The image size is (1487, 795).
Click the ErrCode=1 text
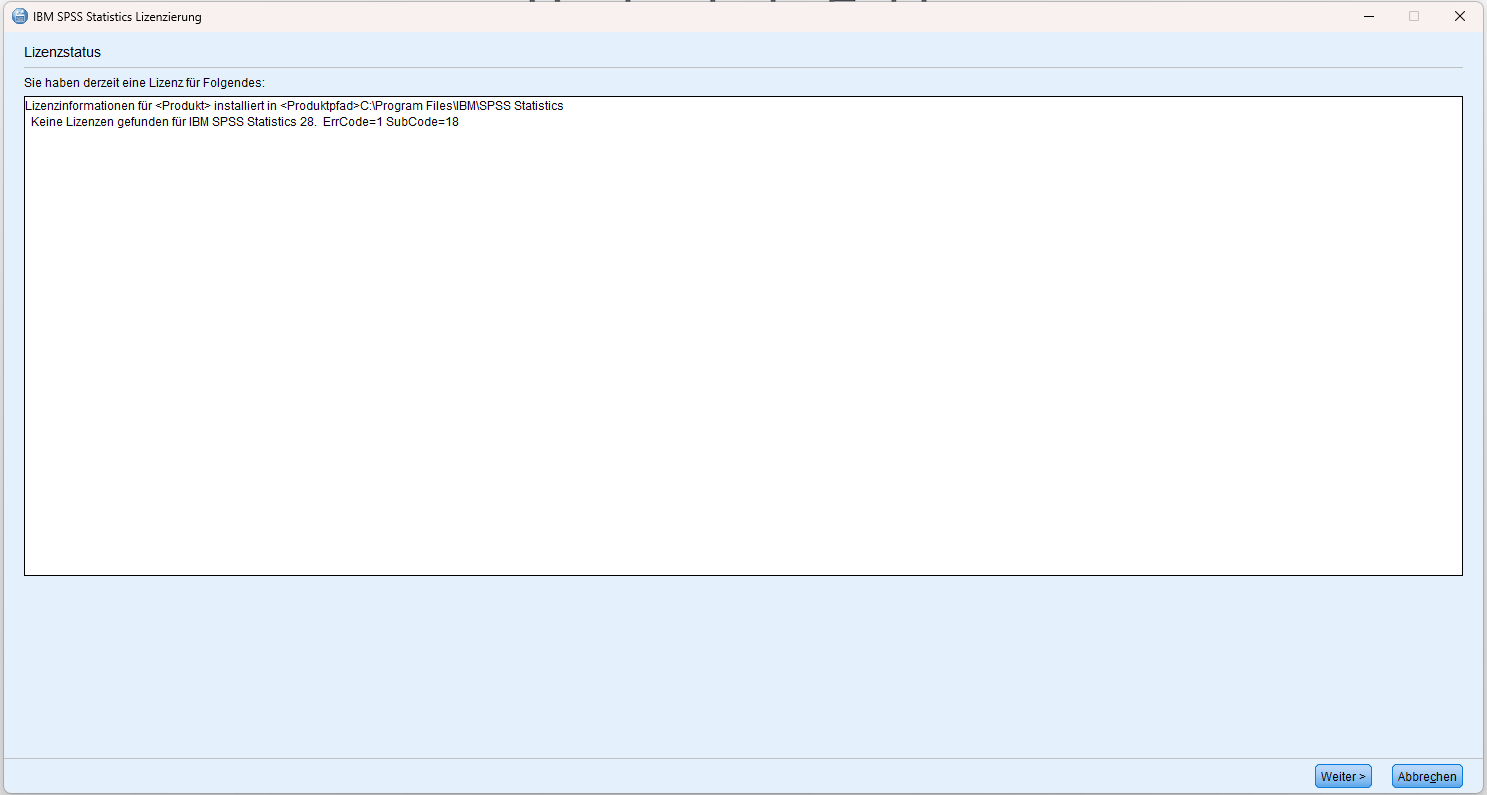(x=353, y=123)
